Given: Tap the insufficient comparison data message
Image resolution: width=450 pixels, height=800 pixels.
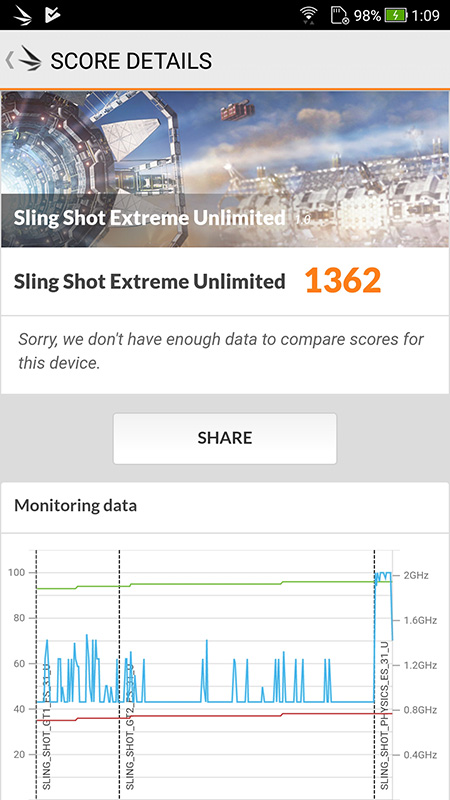Looking at the screenshot, I should pos(220,351).
